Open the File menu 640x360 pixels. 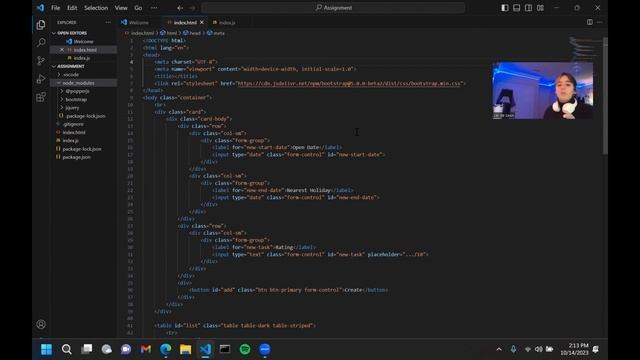[x=56, y=8]
